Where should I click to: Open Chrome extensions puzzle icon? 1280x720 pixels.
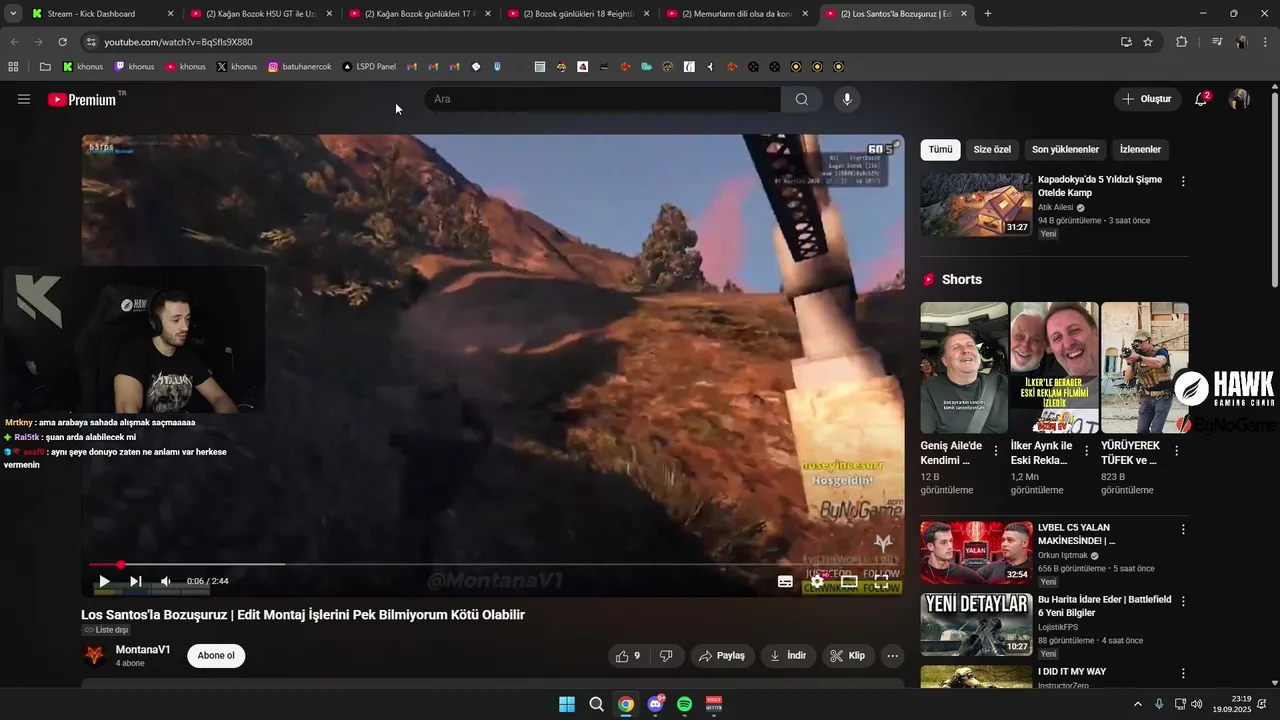point(1182,42)
